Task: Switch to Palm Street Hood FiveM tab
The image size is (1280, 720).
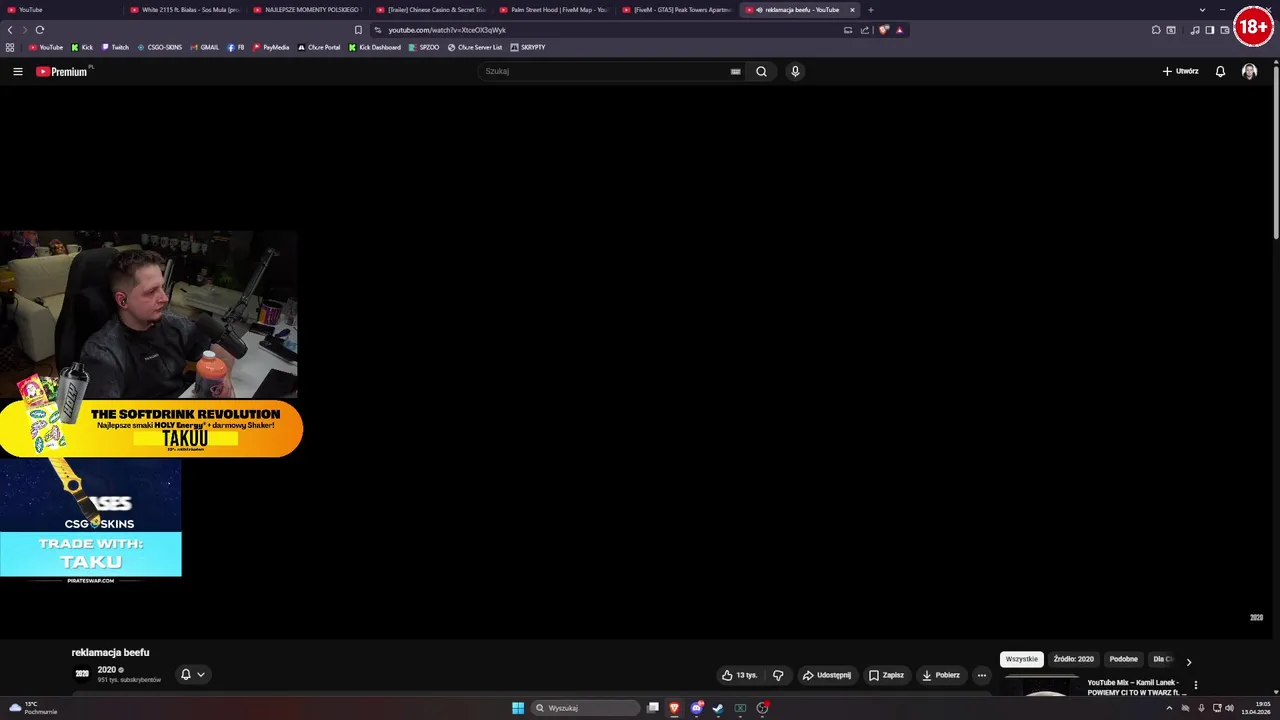Action: point(554,10)
